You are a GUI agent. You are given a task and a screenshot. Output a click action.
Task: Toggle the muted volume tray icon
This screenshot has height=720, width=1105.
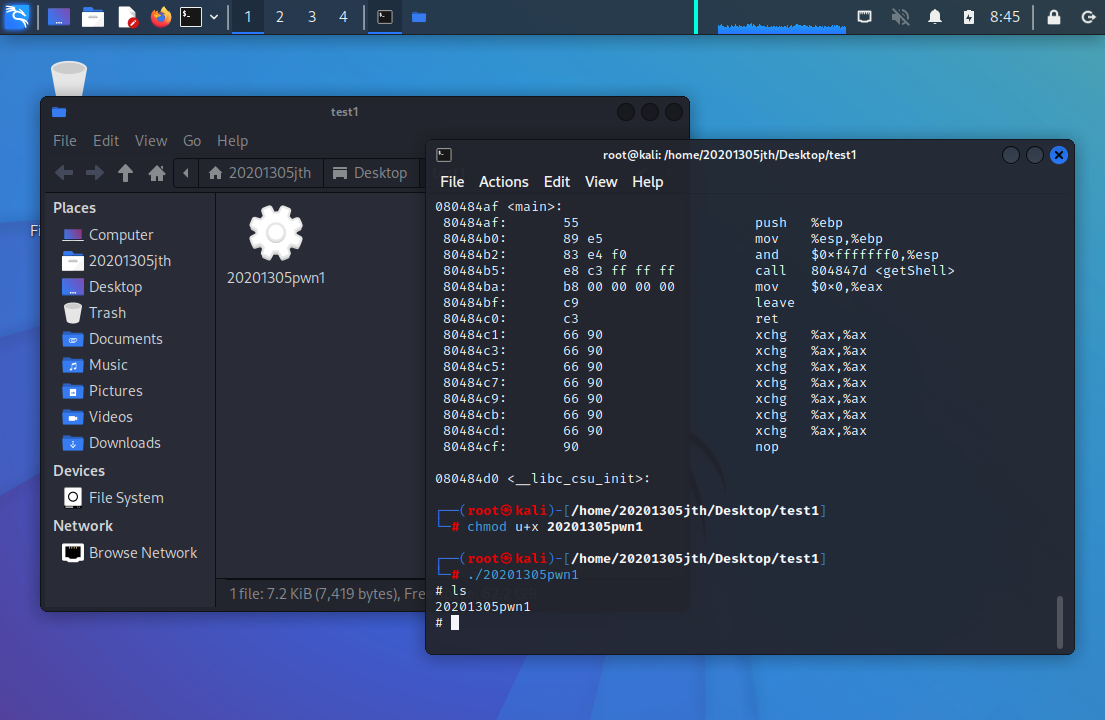click(x=900, y=17)
